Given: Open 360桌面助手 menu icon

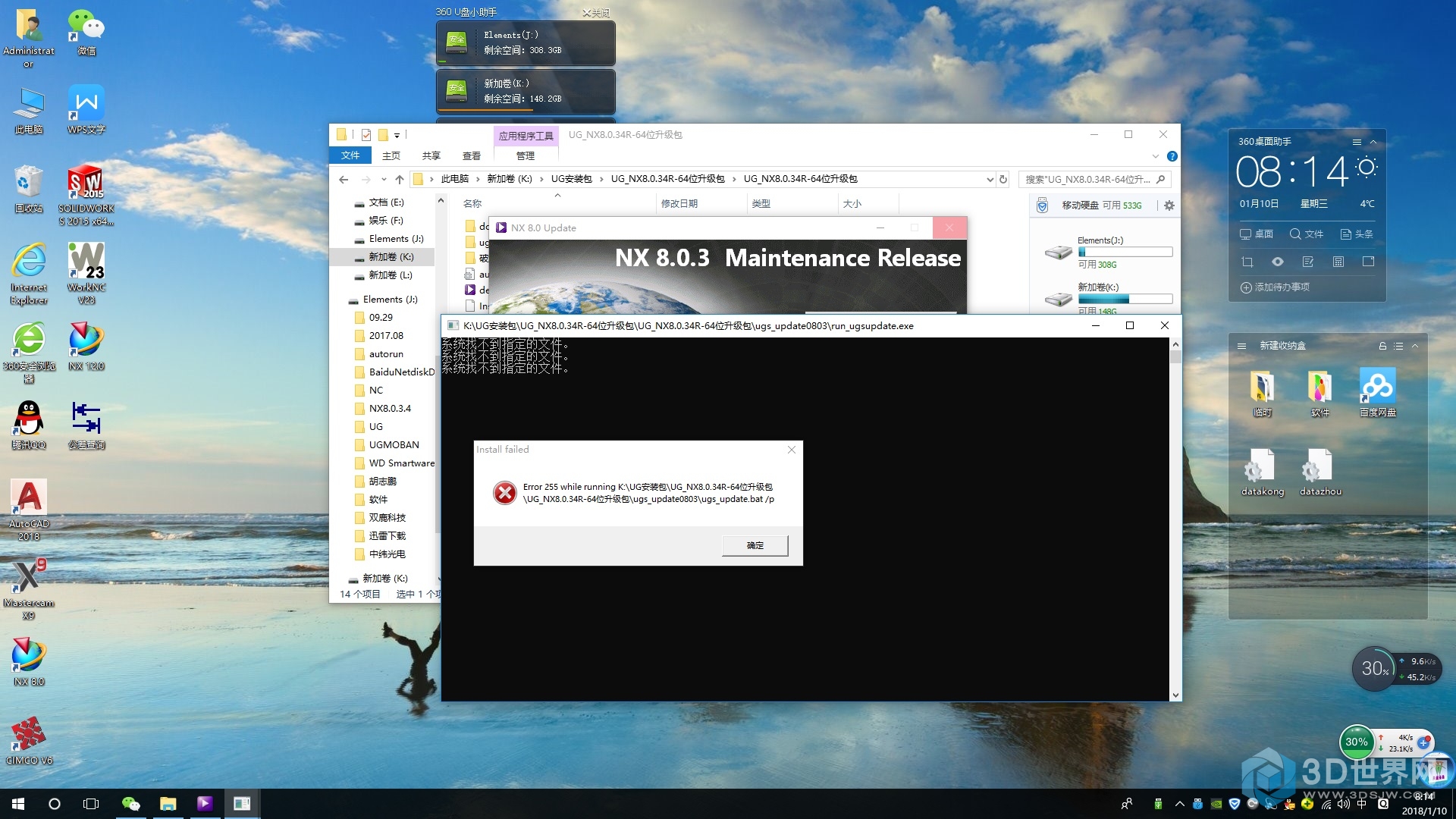Looking at the screenshot, I should pyautogui.click(x=1357, y=142).
